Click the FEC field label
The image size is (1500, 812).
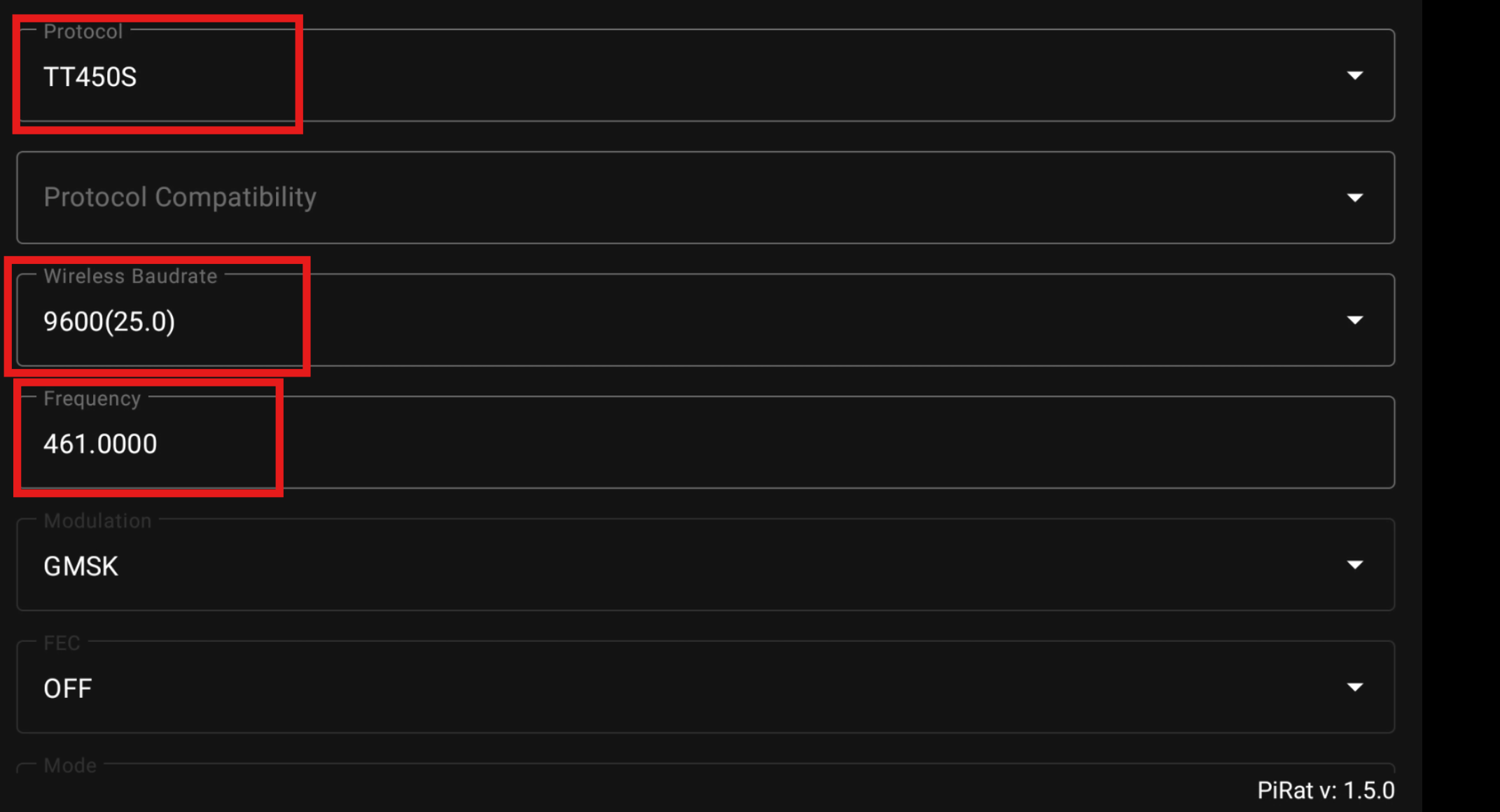pos(62,643)
